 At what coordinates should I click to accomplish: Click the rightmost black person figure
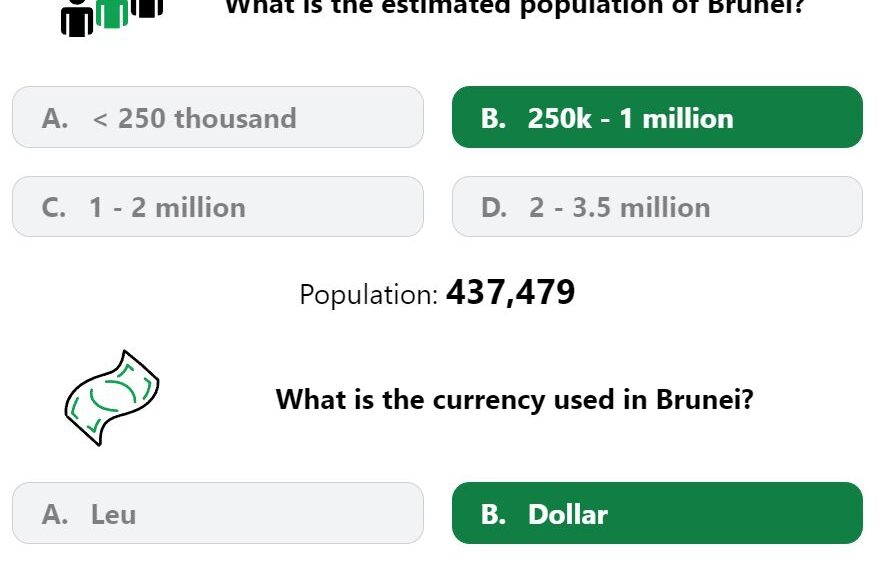pyautogui.click(x=147, y=8)
